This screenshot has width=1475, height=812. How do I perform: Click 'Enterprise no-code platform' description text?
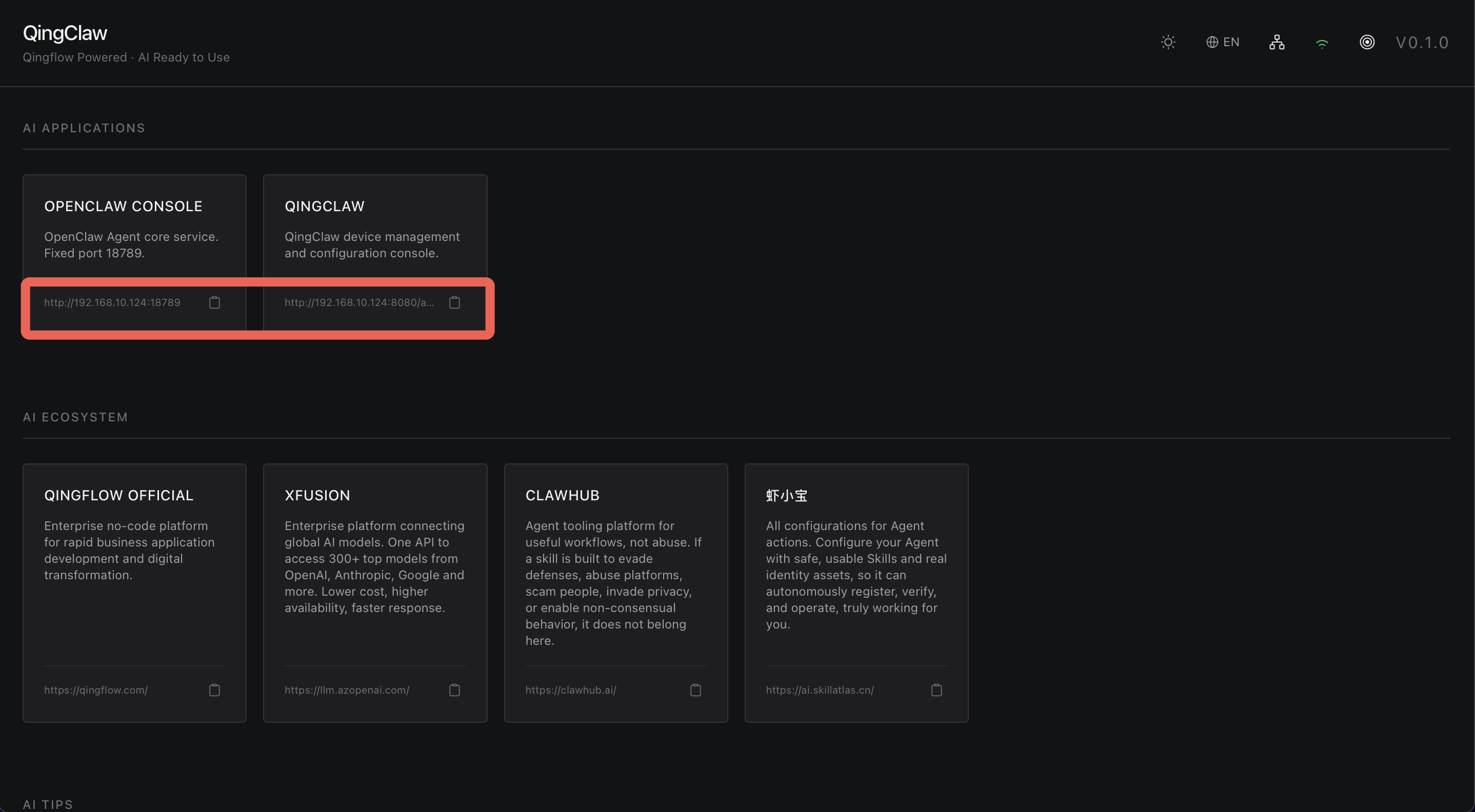(x=129, y=551)
